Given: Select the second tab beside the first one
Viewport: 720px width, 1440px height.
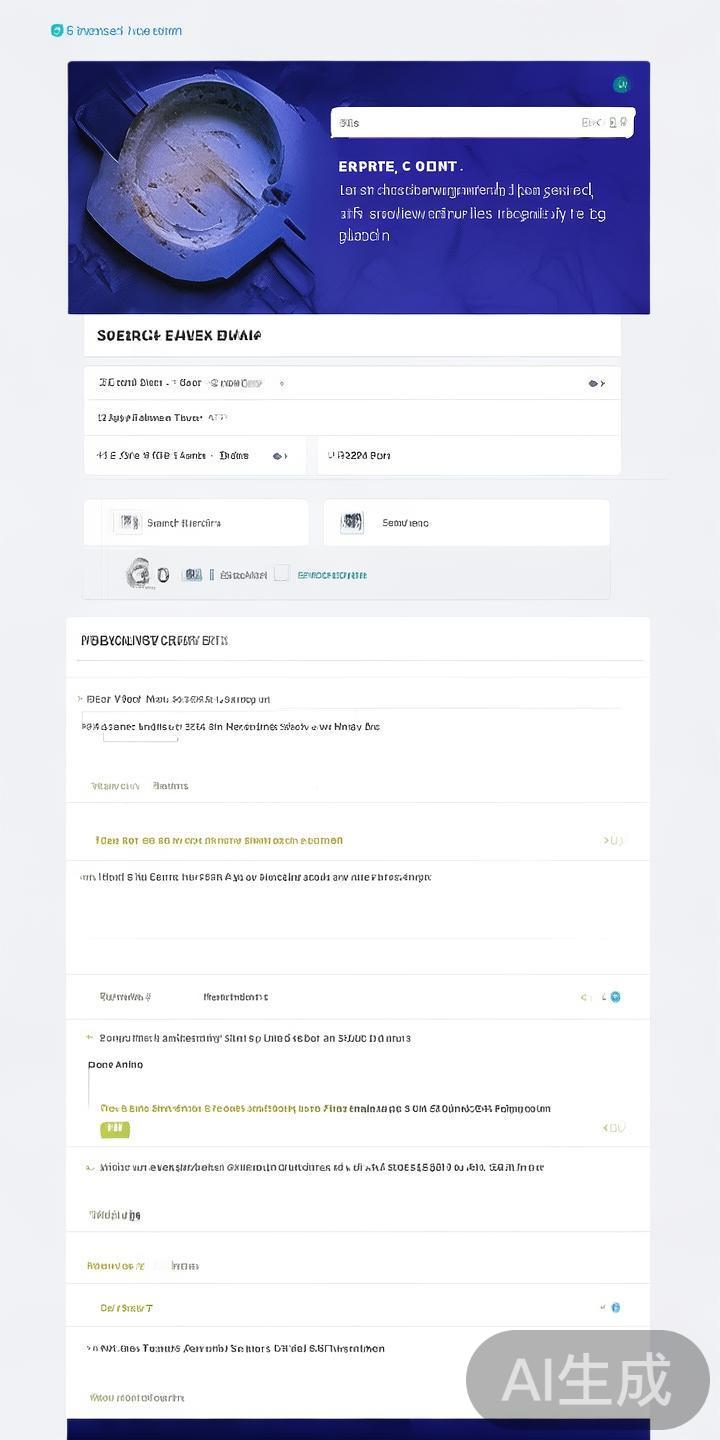Looking at the screenshot, I should [x=171, y=786].
